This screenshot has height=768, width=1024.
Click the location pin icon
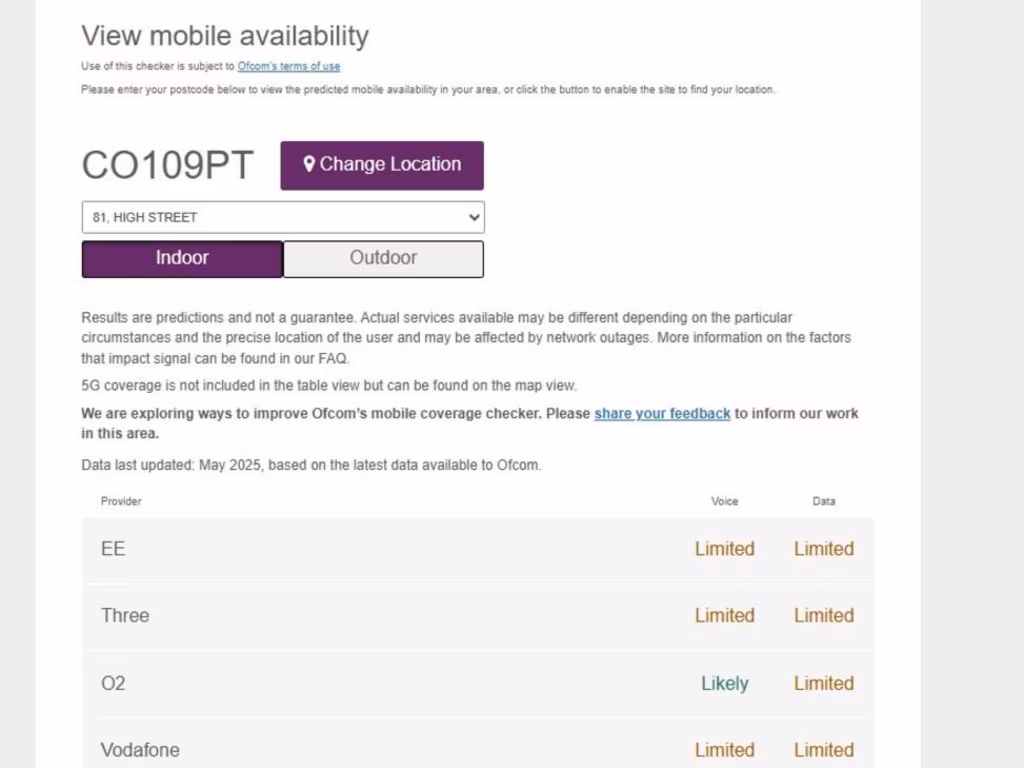[309, 164]
